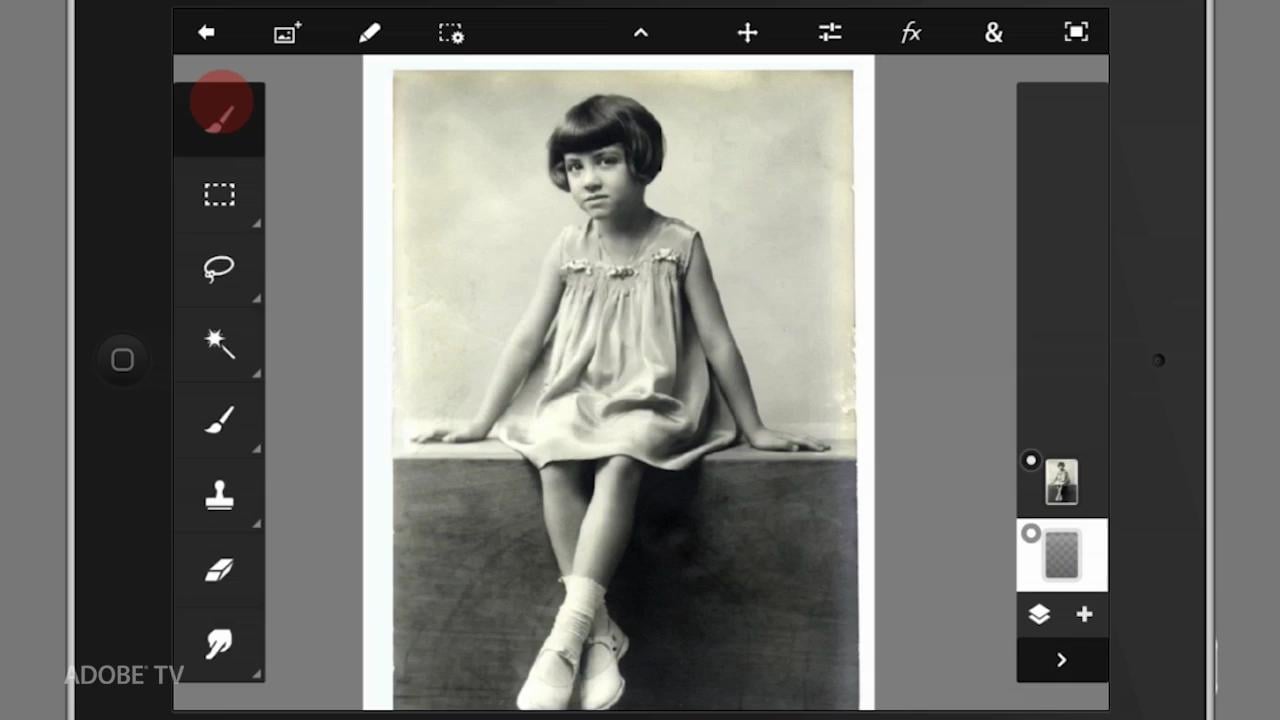
Task: Select the Paint Brush tool
Action: (219, 420)
